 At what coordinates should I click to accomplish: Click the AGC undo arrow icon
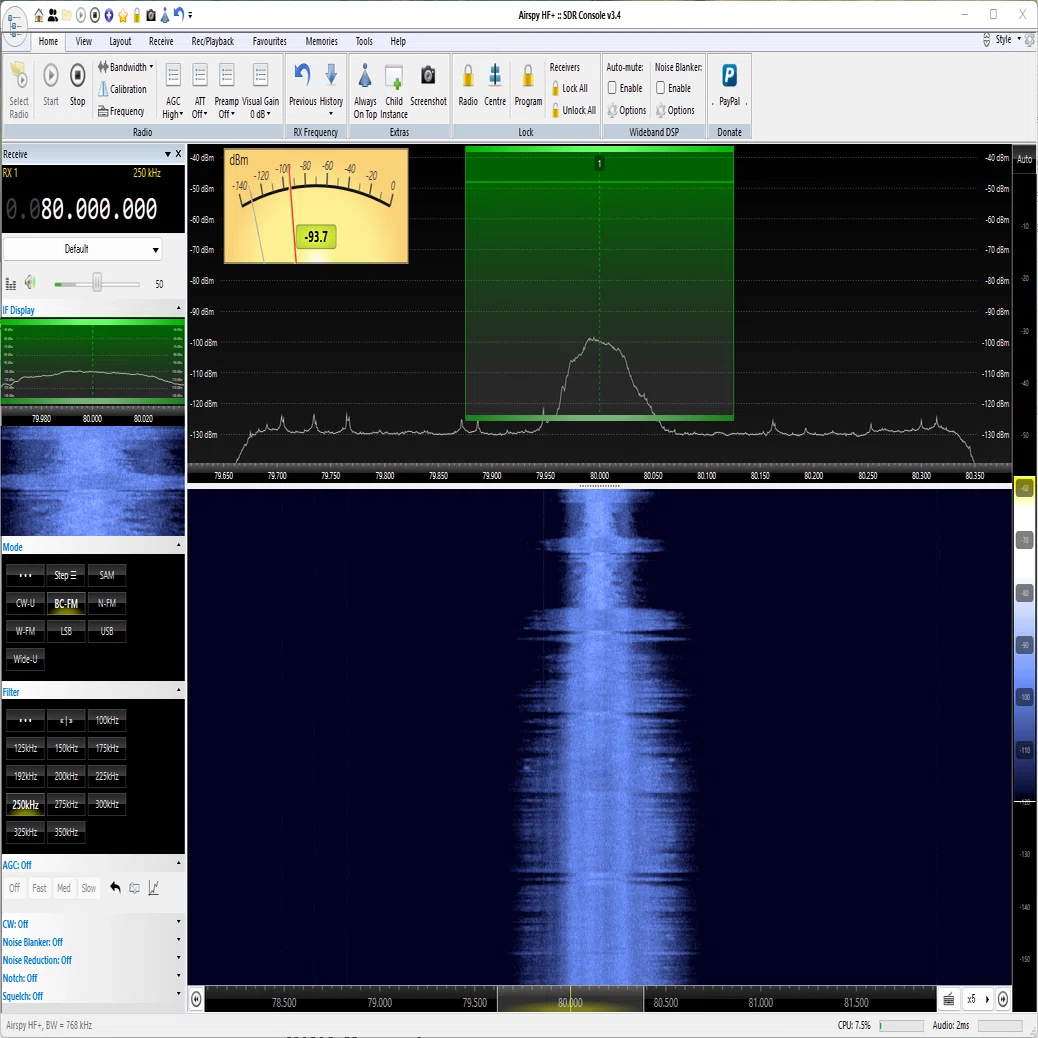coord(115,888)
